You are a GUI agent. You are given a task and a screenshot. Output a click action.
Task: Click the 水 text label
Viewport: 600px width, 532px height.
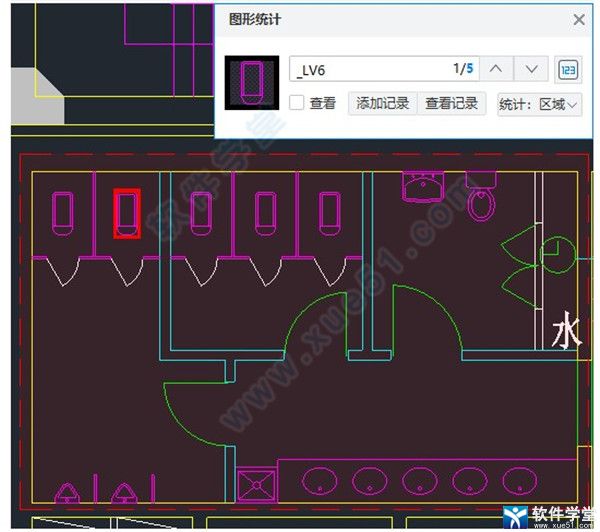(x=566, y=332)
